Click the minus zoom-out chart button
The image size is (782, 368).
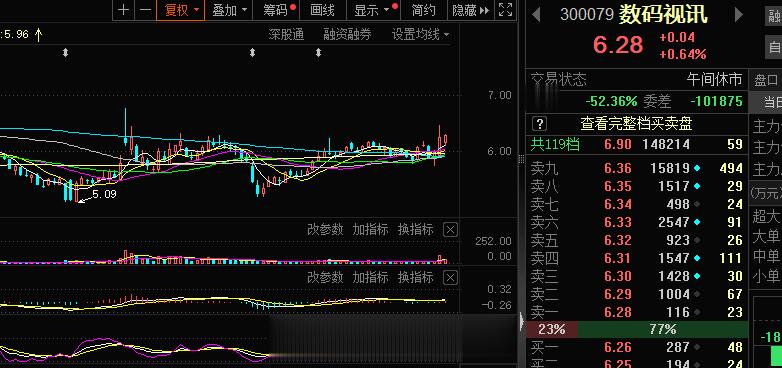click(x=145, y=10)
